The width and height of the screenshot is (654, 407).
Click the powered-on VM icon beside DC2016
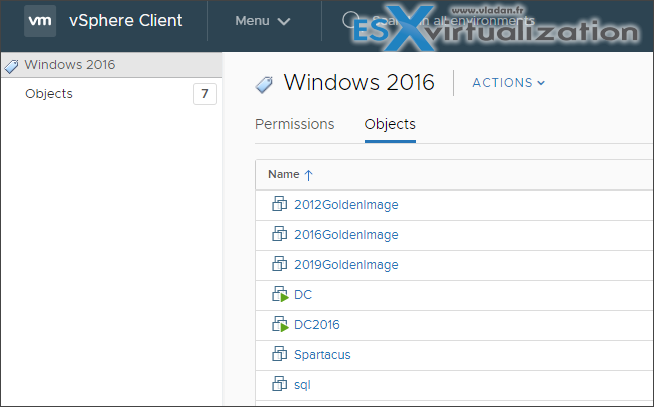click(280, 324)
